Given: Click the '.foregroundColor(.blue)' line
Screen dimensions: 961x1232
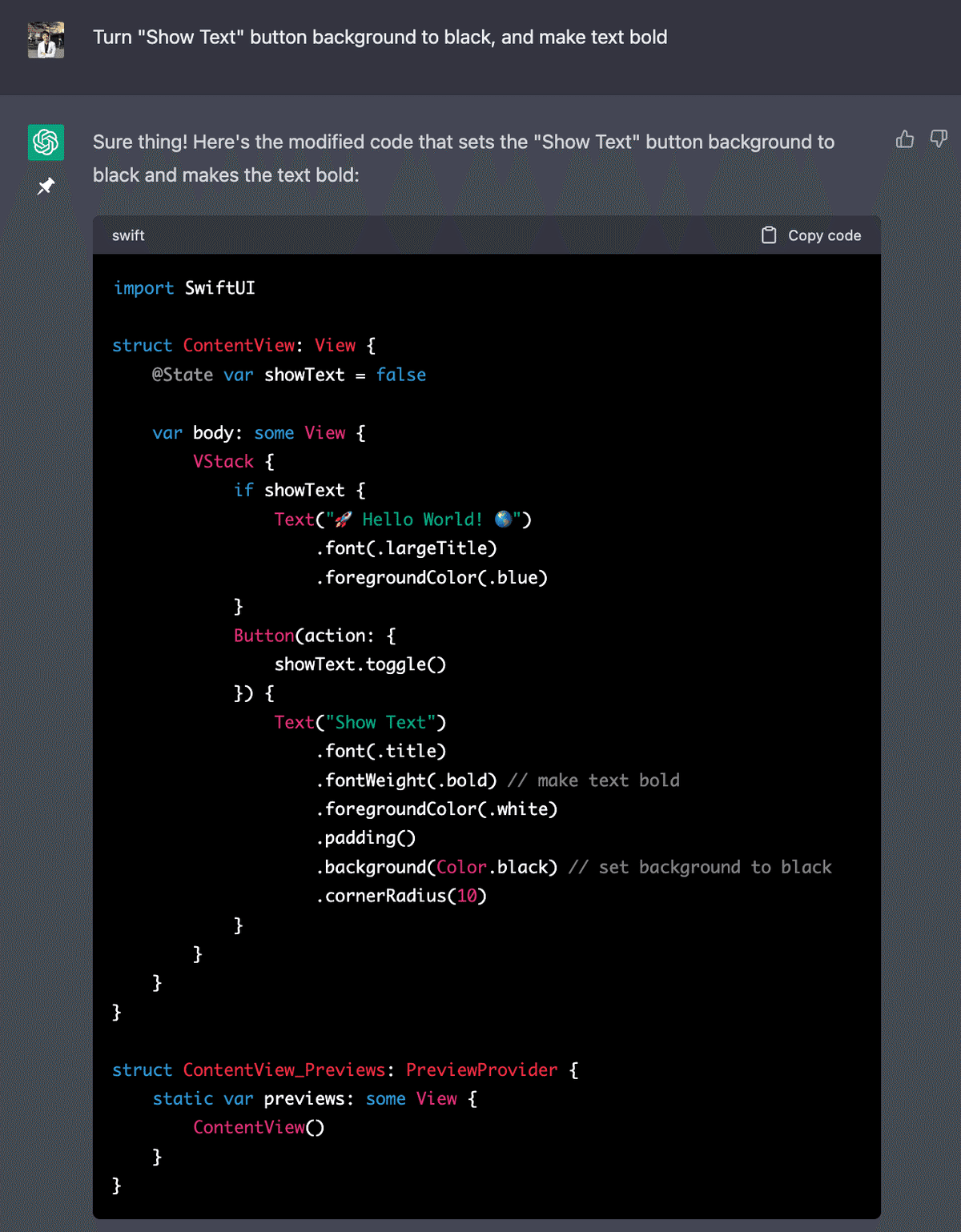Looking at the screenshot, I should tap(432, 578).
